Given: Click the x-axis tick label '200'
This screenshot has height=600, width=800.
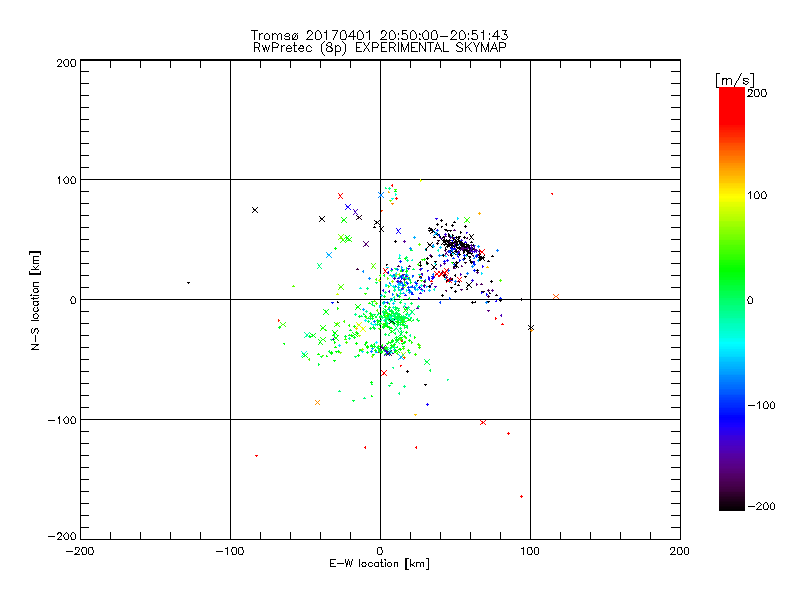Looking at the screenshot, I should click(x=680, y=551).
